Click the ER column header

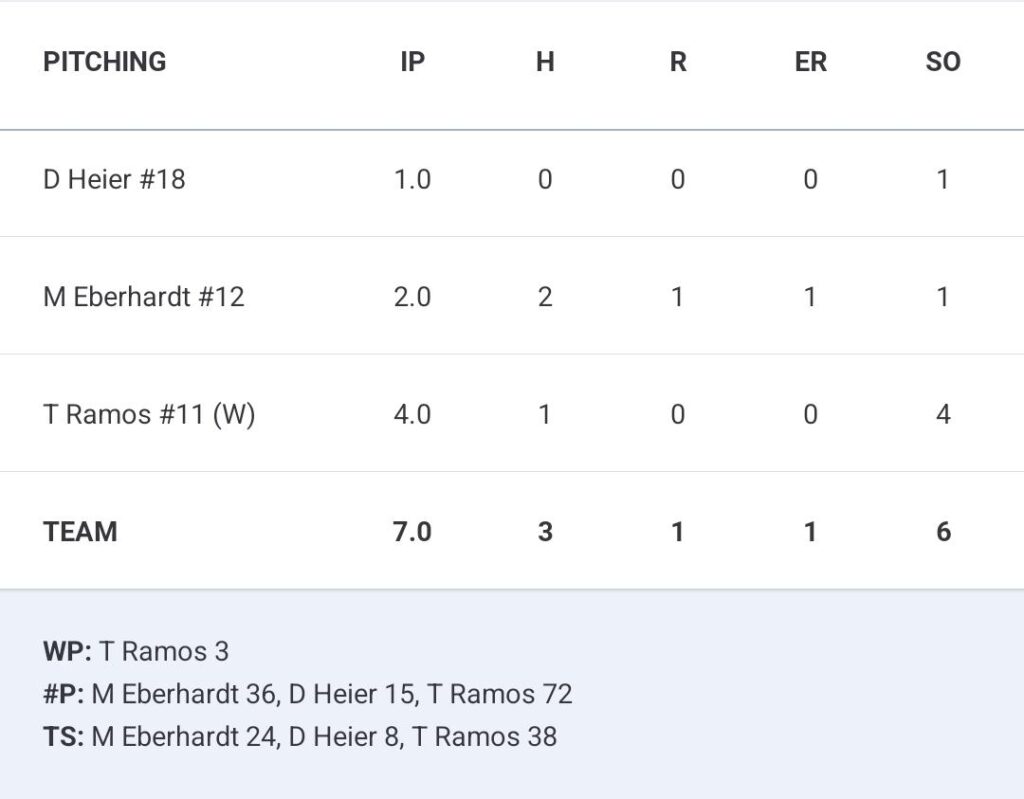click(810, 62)
